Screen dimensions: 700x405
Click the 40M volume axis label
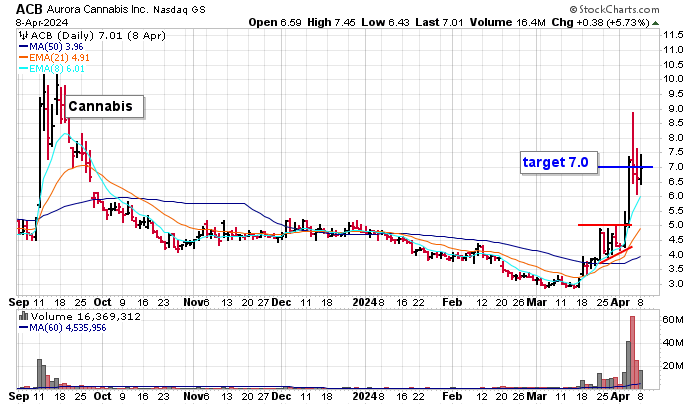coord(673,342)
